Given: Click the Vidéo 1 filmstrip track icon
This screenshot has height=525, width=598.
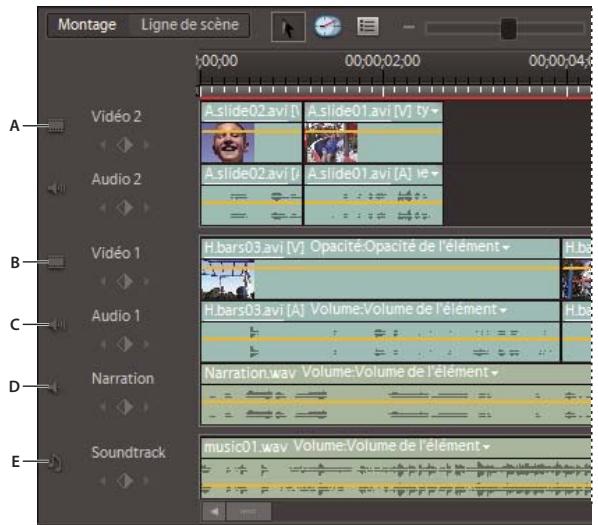Looking at the screenshot, I should pos(56,262).
